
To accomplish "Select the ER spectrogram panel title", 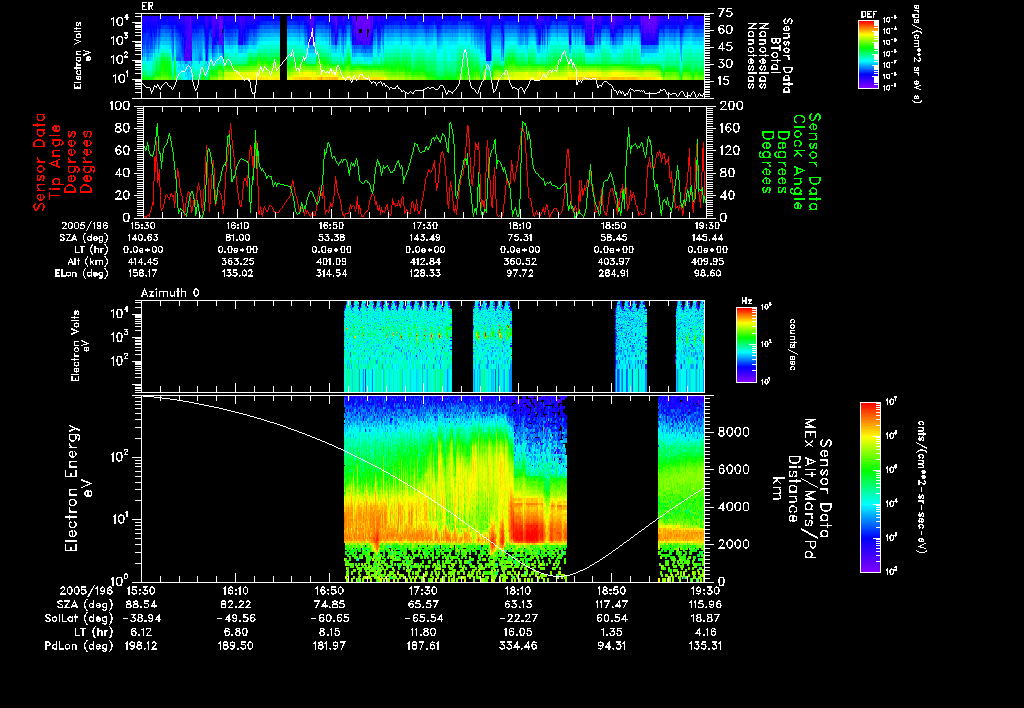I will pos(147,6).
